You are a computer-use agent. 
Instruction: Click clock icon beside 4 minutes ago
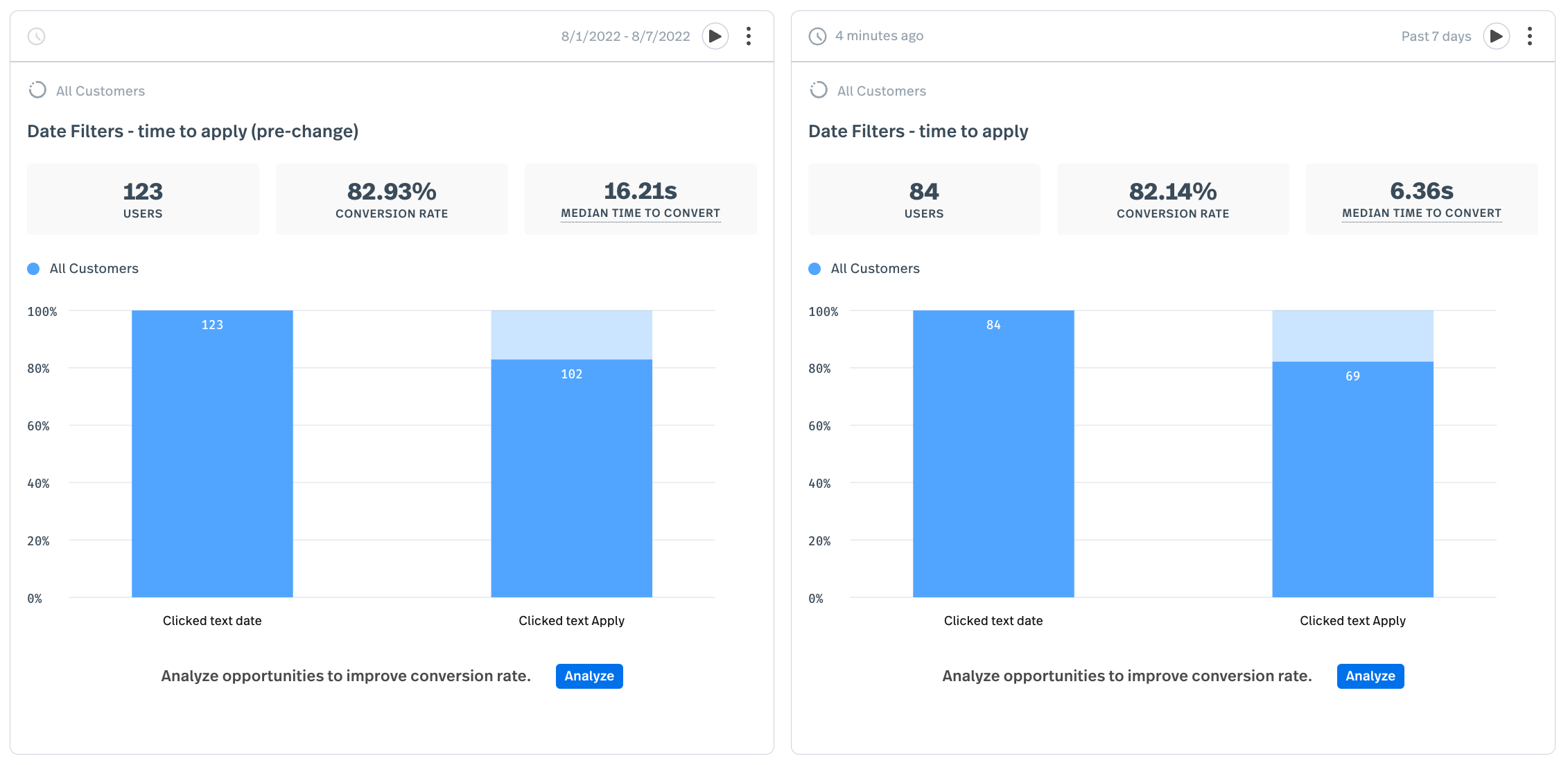[x=817, y=36]
